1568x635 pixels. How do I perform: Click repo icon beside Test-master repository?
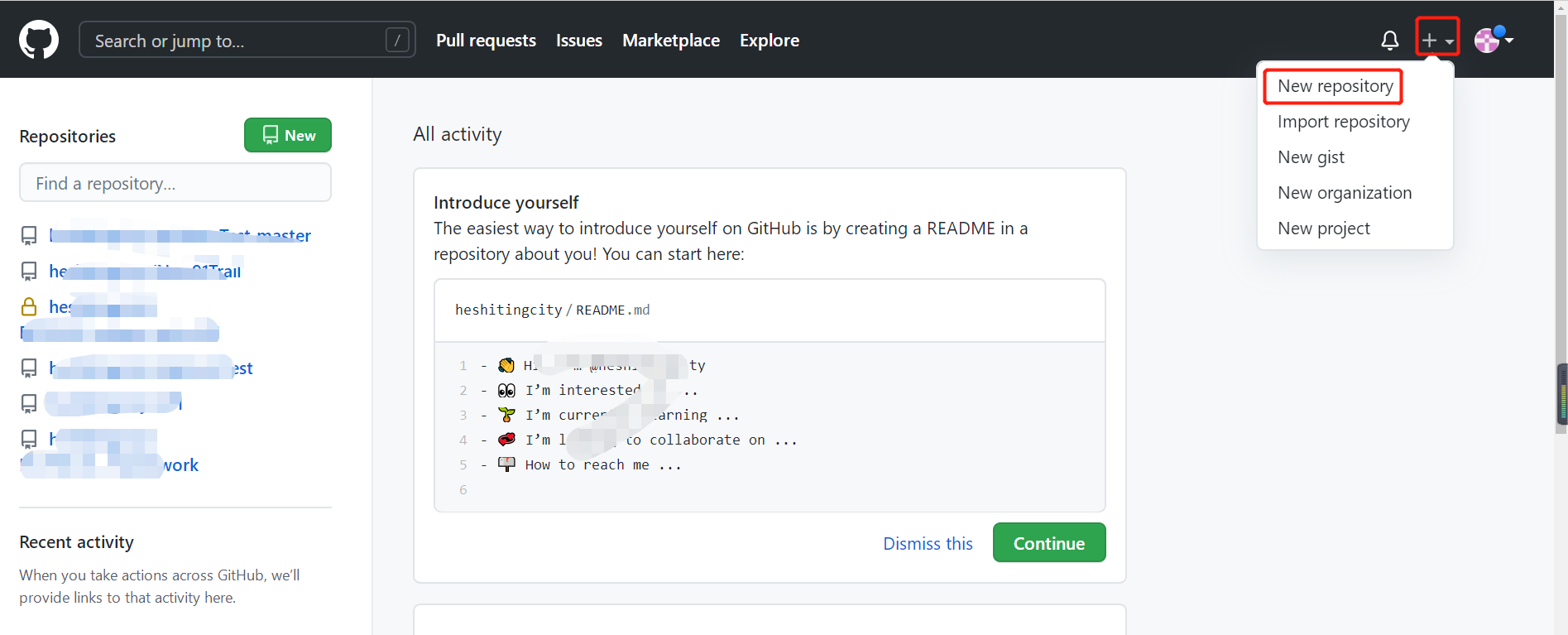[x=29, y=236]
